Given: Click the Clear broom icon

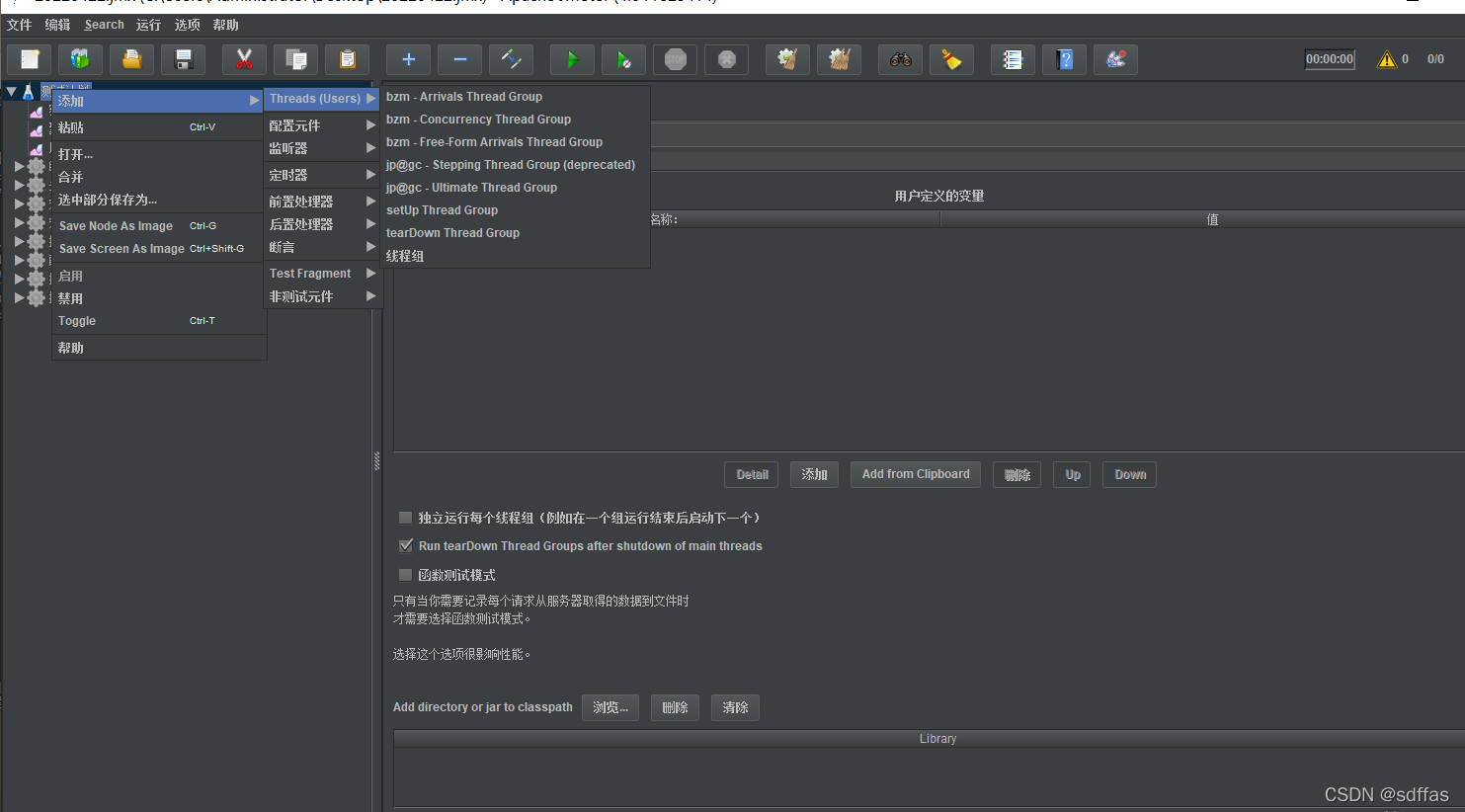Looking at the screenshot, I should pyautogui.click(x=787, y=59).
